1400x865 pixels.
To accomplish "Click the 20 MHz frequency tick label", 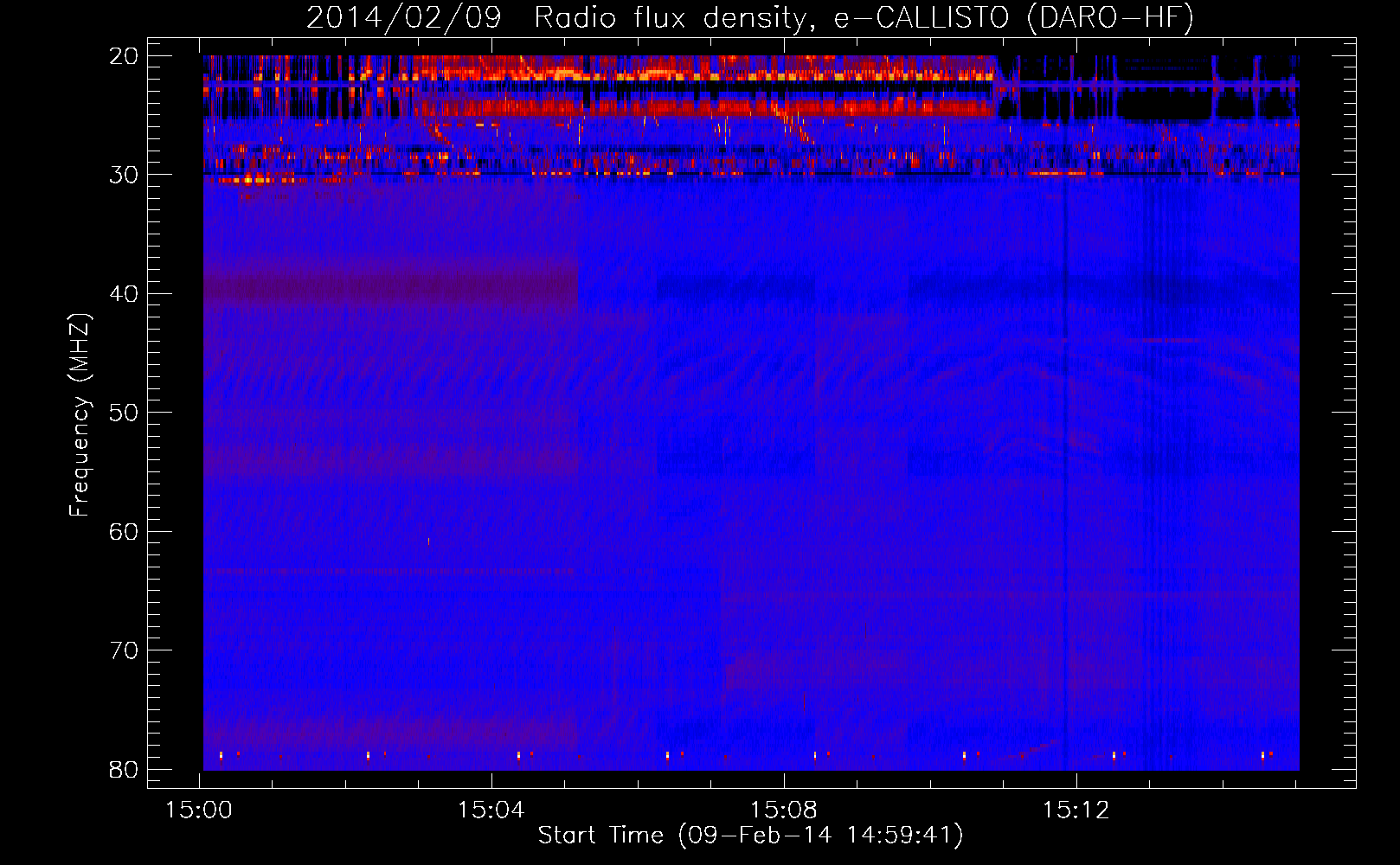I will pos(124,56).
